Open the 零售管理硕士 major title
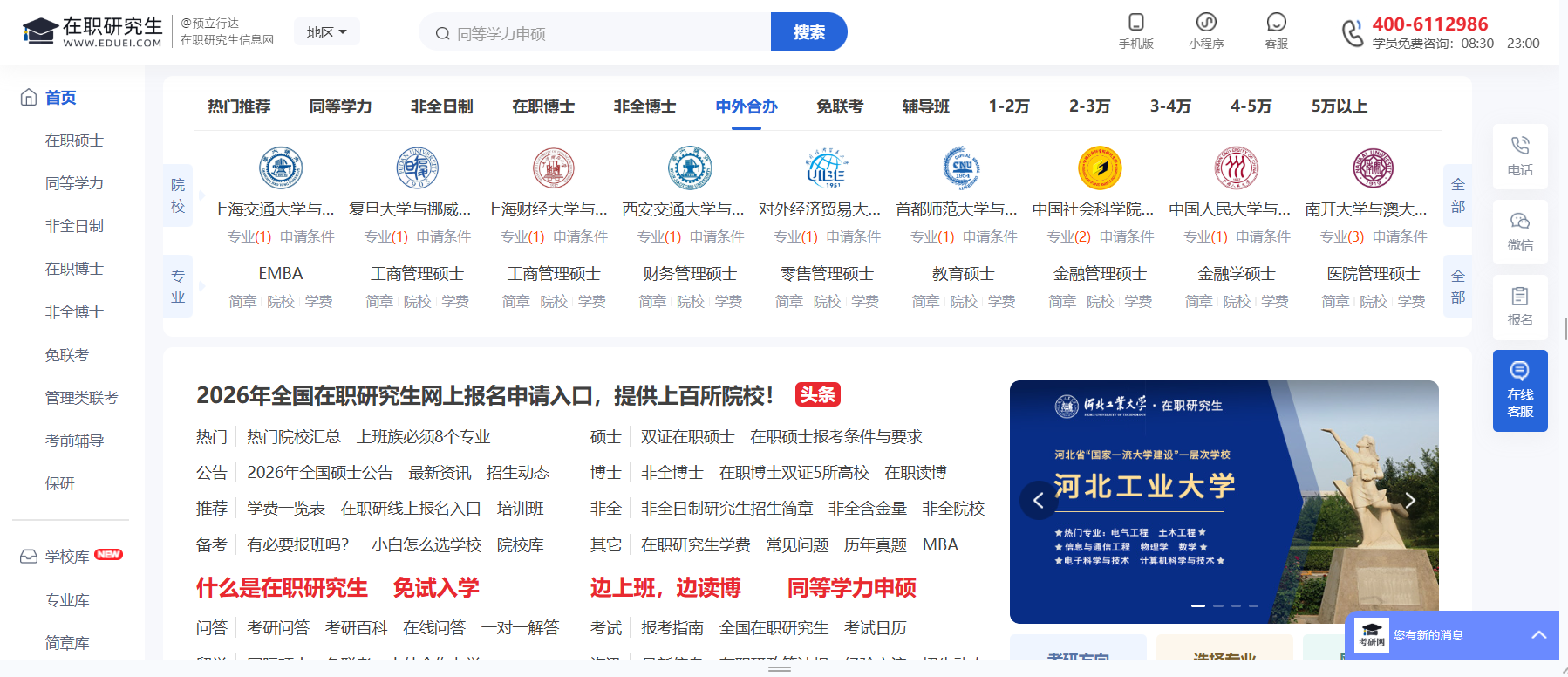1568x677 pixels. (x=827, y=274)
